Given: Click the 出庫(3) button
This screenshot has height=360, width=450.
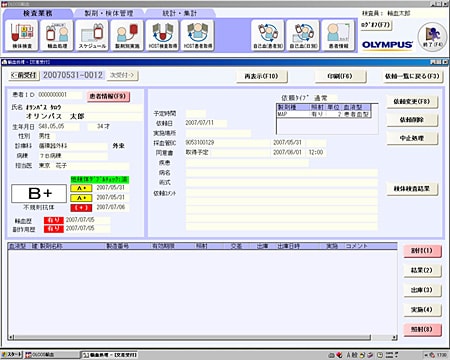Looking at the screenshot, I should pos(422,290).
